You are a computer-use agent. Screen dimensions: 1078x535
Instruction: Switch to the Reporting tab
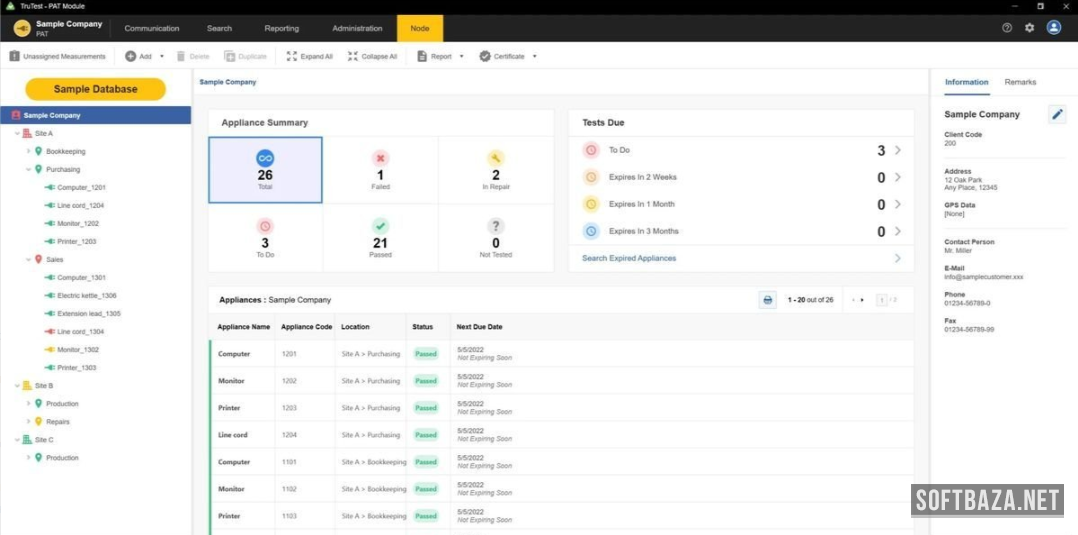(x=281, y=29)
